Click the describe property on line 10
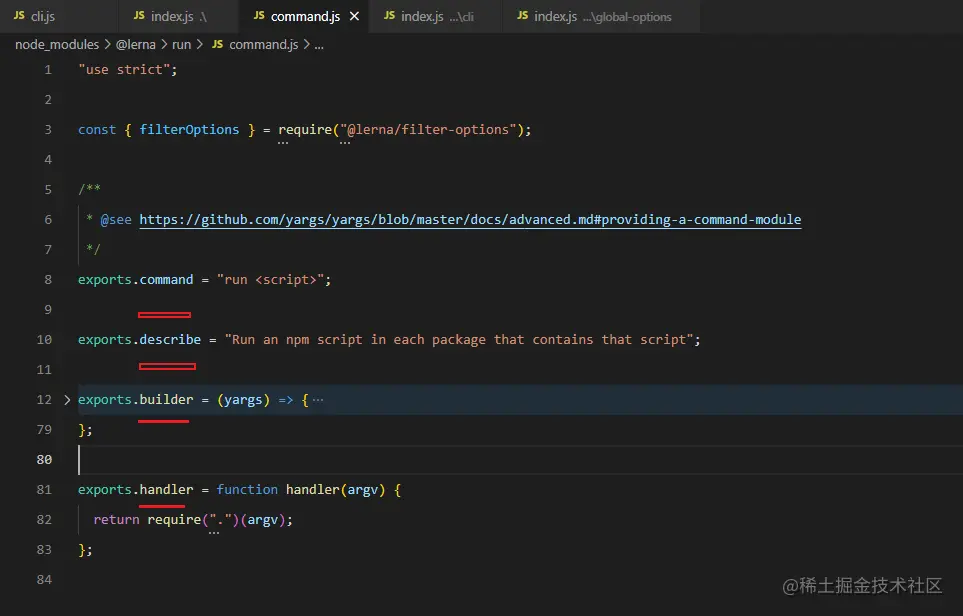The height and width of the screenshot is (616, 963). click(170, 340)
